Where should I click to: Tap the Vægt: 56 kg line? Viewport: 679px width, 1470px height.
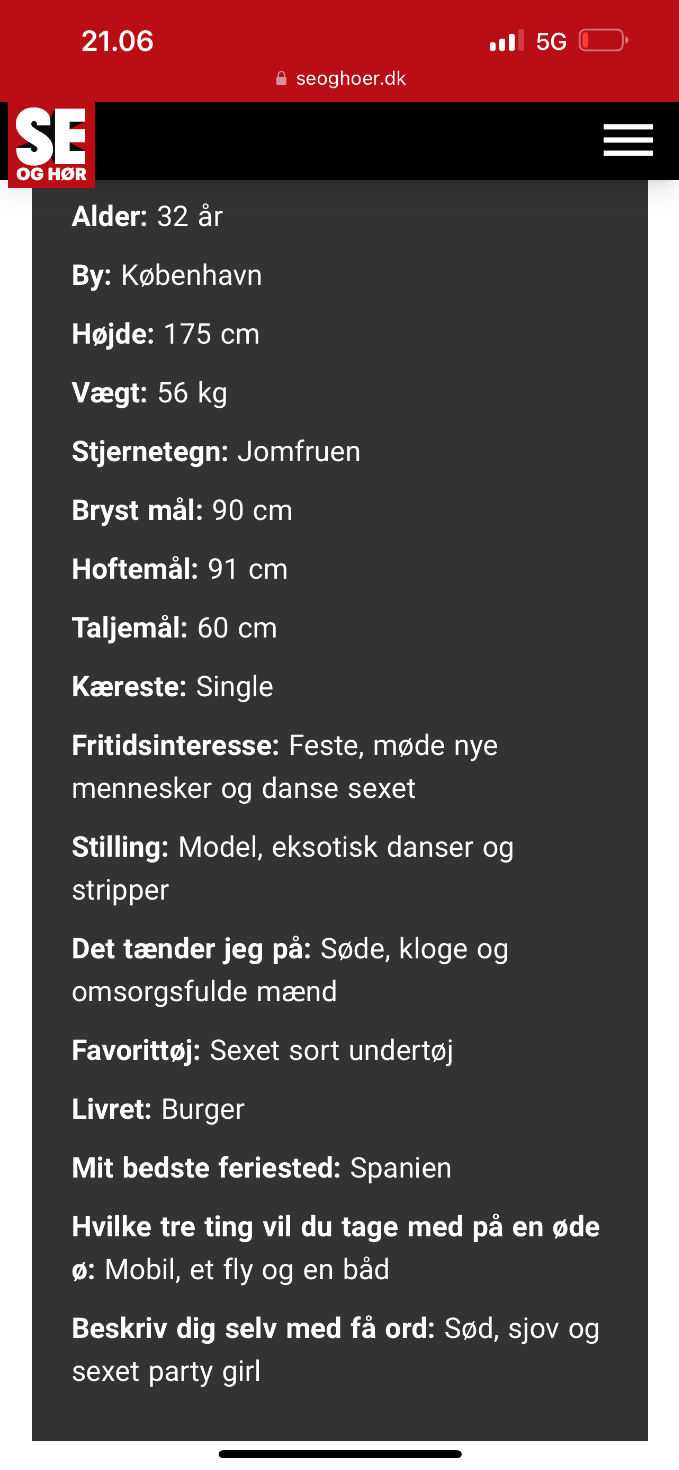[x=150, y=393]
